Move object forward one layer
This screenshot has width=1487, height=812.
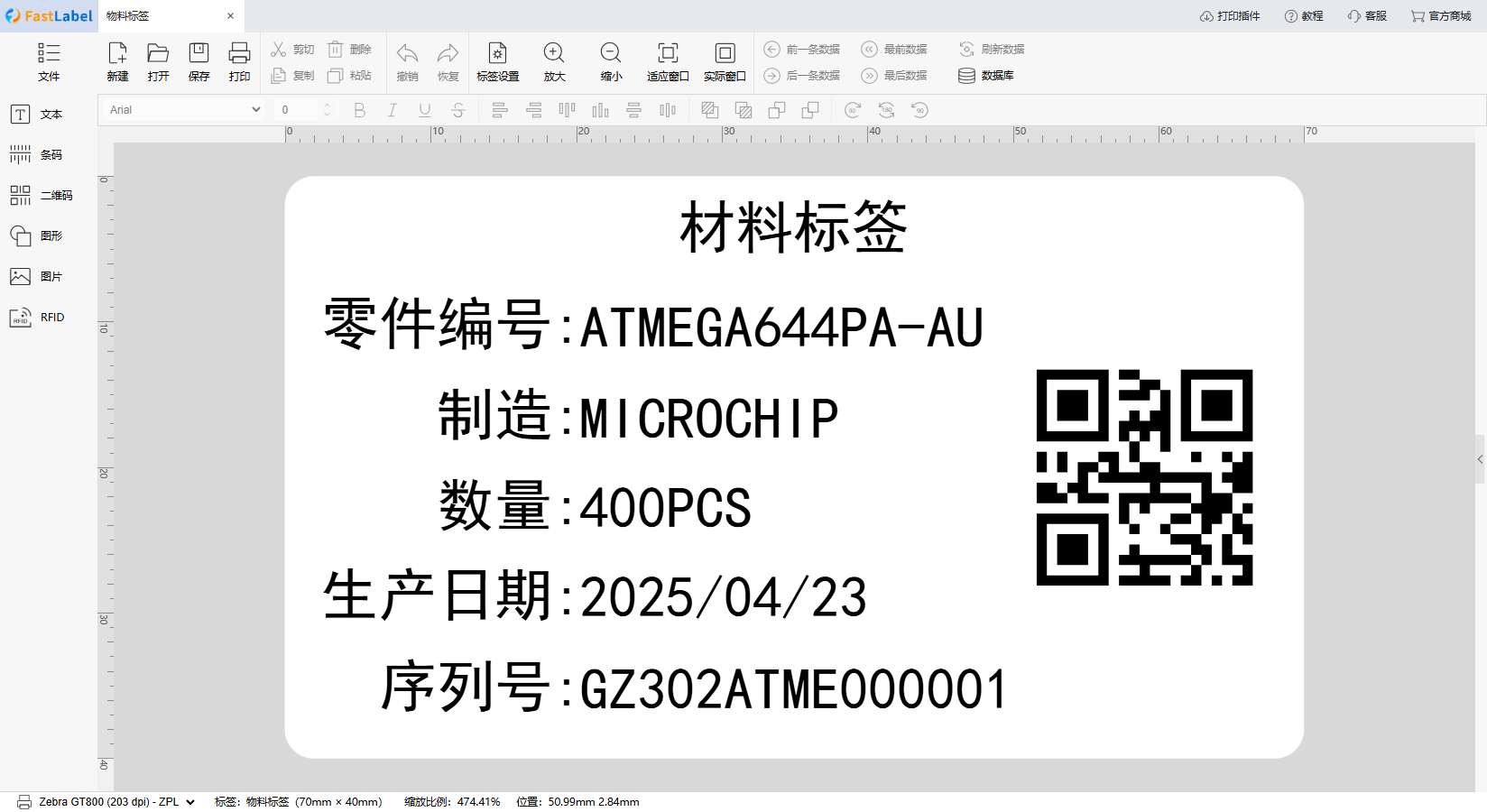[777, 110]
